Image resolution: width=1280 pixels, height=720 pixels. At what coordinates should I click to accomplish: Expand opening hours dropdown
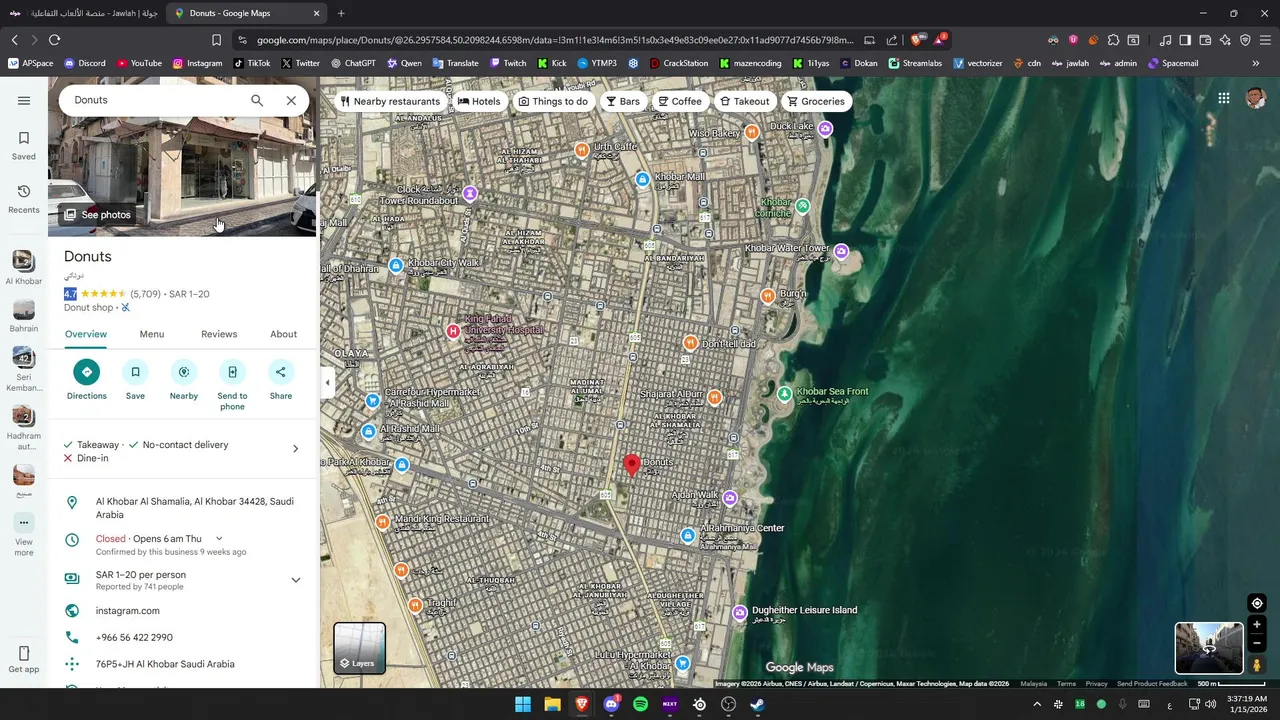219,539
